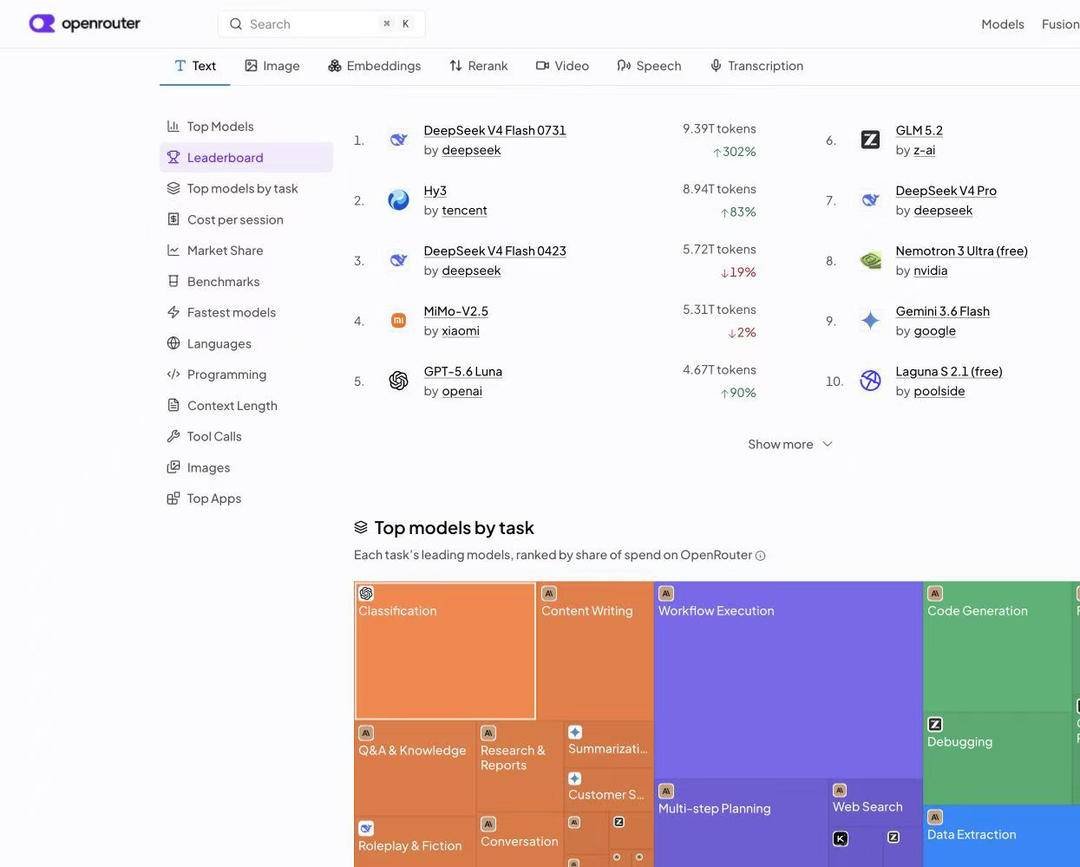Click the Z-ai GLM 5.2 icon
1080x867 pixels.
click(x=871, y=140)
